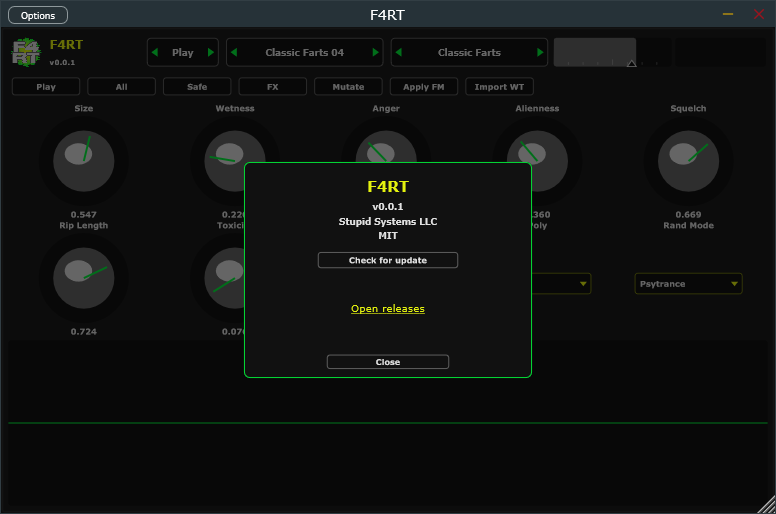Adjust the Toxicity knob showing 0.07

224,278
